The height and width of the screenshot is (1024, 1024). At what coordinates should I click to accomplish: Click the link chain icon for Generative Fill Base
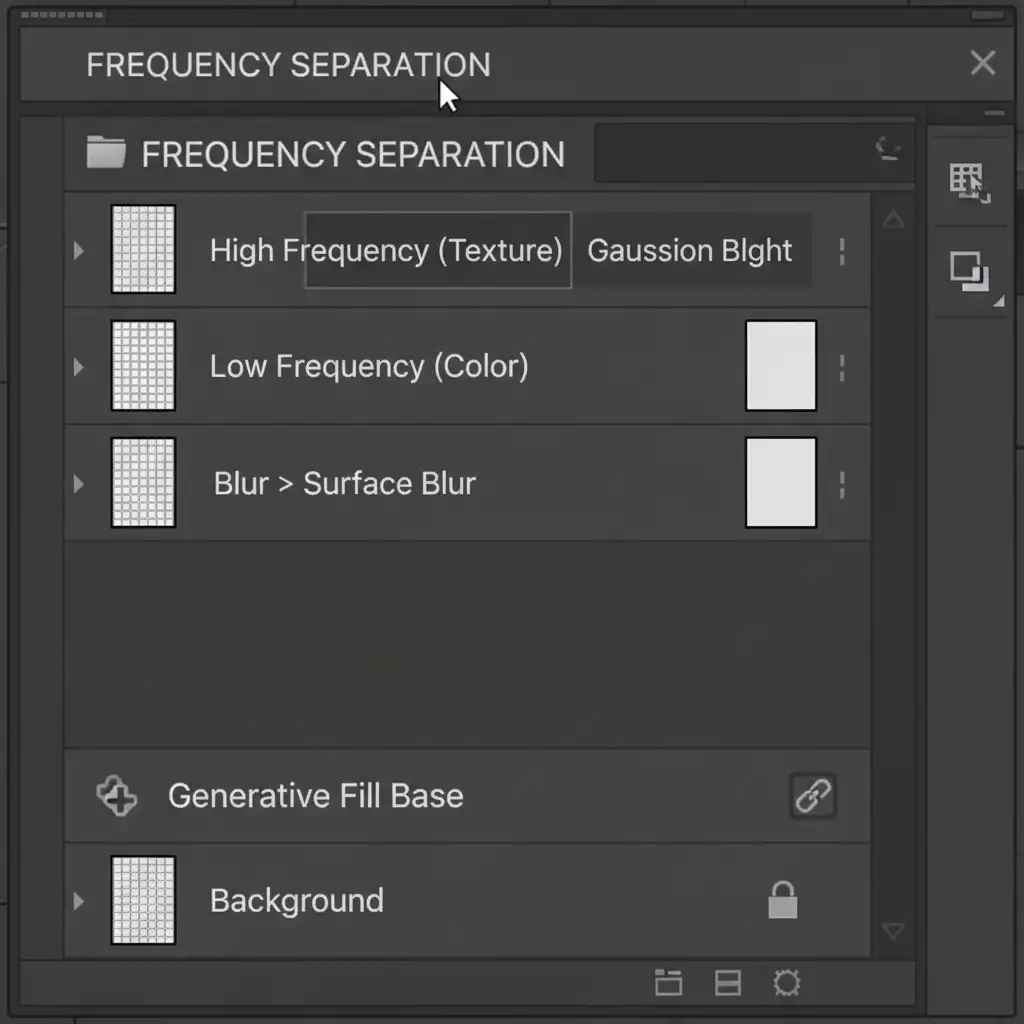(813, 797)
